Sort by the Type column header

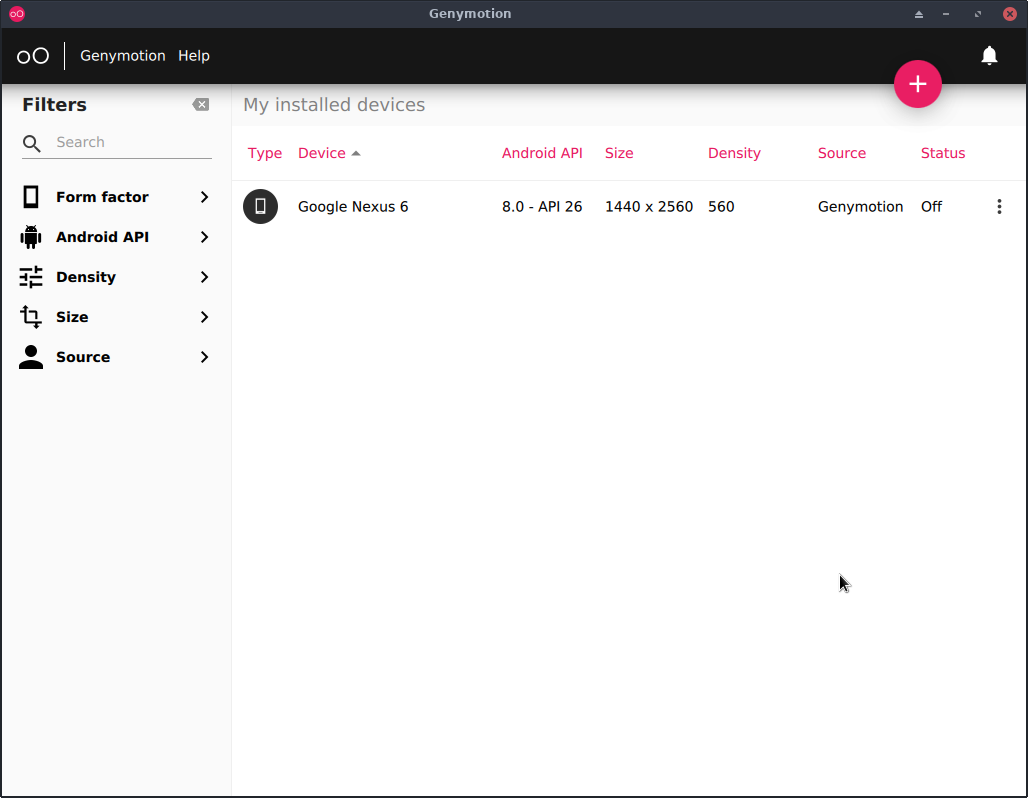(x=265, y=153)
